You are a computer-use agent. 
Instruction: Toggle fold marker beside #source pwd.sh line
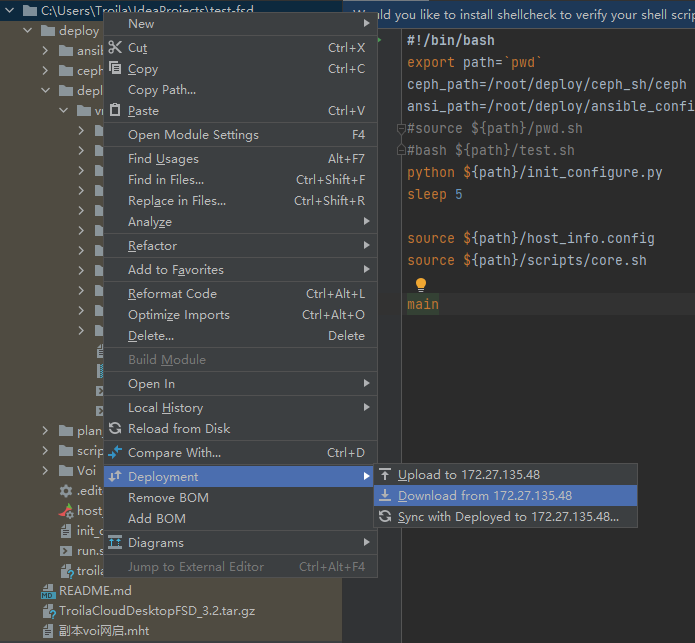click(400, 129)
